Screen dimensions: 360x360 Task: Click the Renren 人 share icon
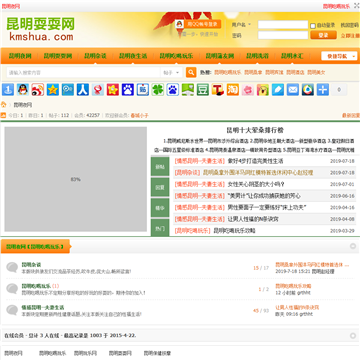point(82,89)
